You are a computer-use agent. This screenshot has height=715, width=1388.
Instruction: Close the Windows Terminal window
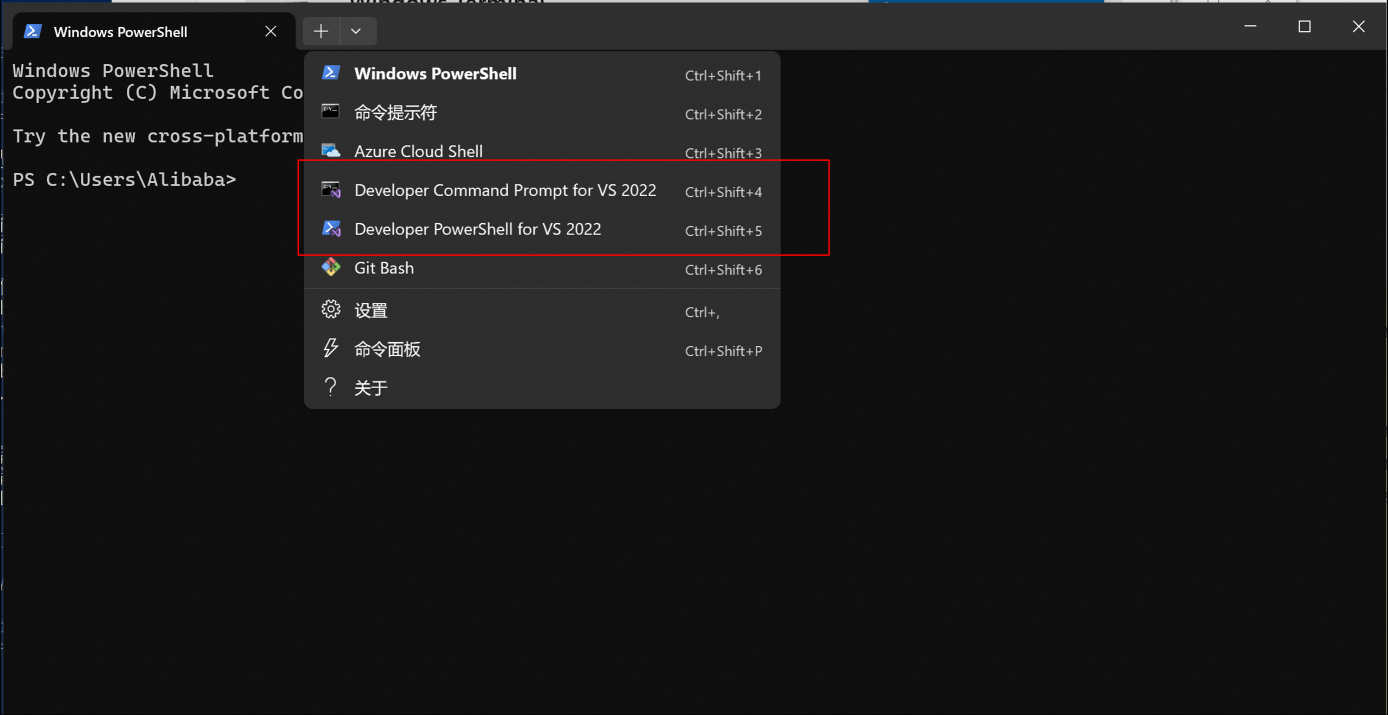[x=1358, y=27]
